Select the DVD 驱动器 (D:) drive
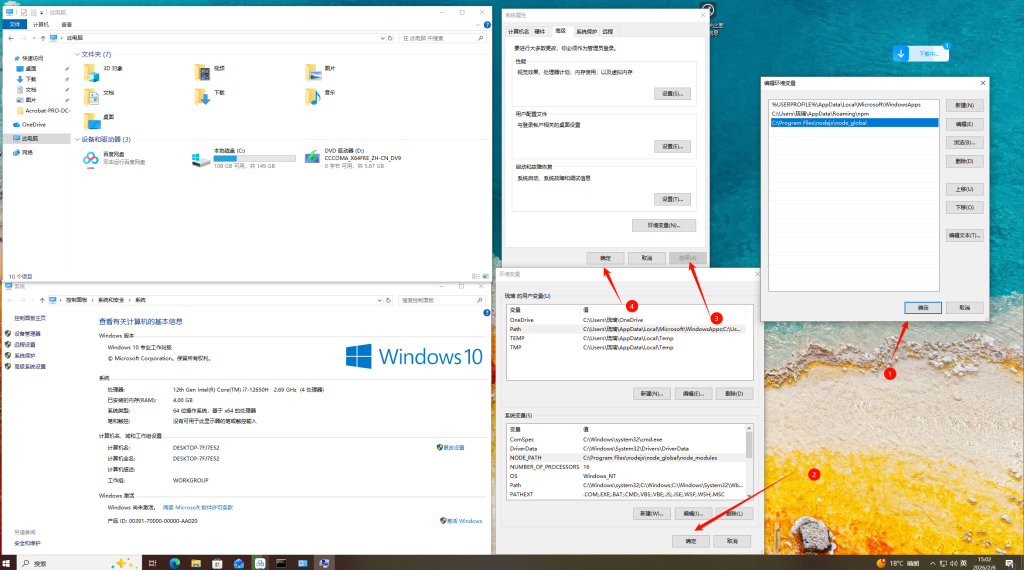 click(x=353, y=158)
